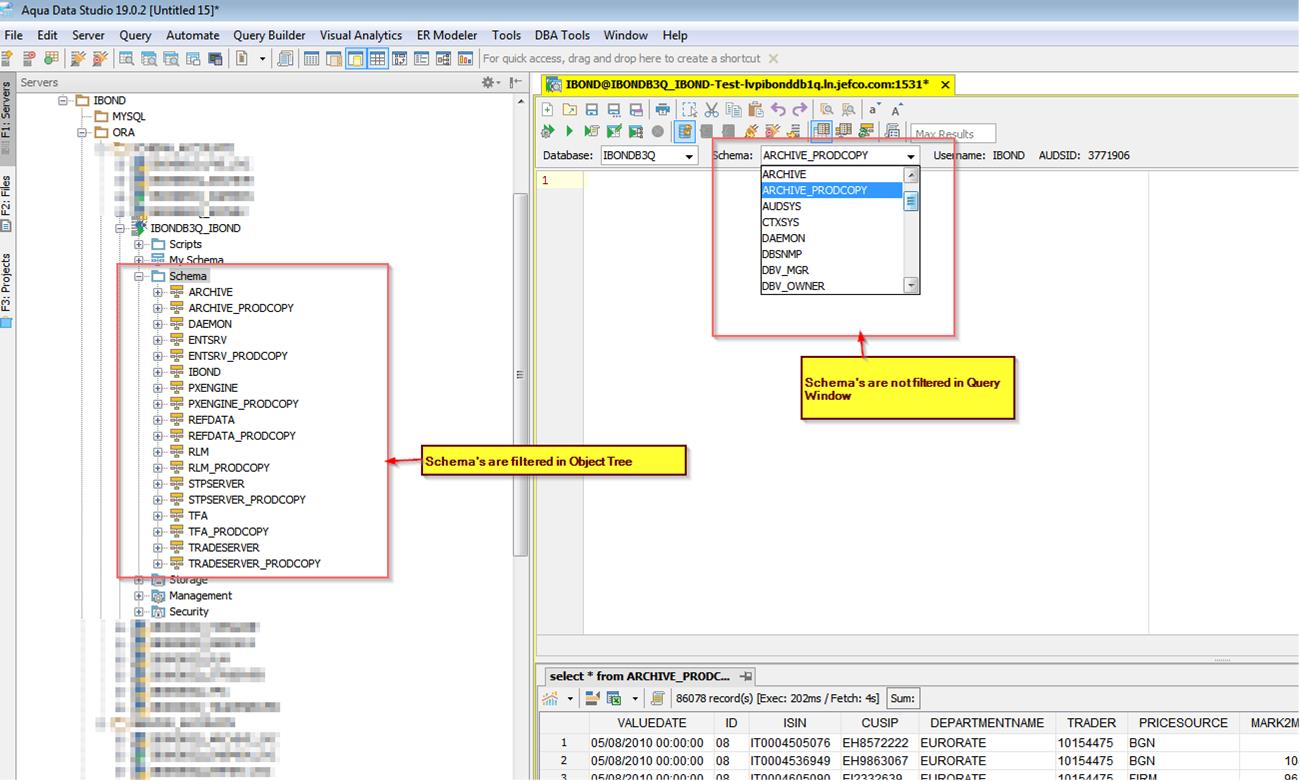
Task: Expand the TRADESERVER schema tree node
Action: (158, 548)
